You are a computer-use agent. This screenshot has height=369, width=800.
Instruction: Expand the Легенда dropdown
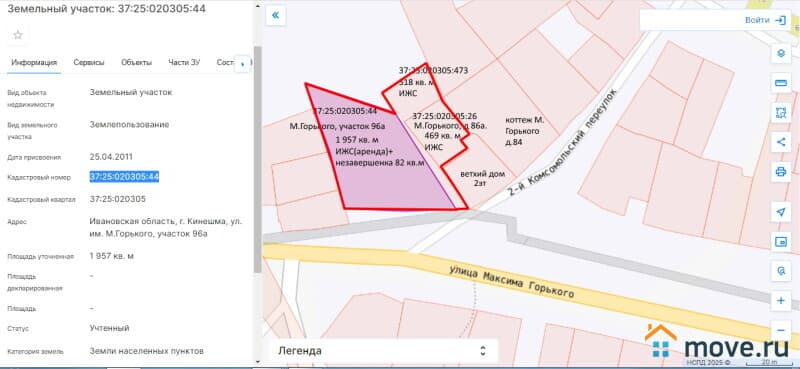tap(383, 351)
